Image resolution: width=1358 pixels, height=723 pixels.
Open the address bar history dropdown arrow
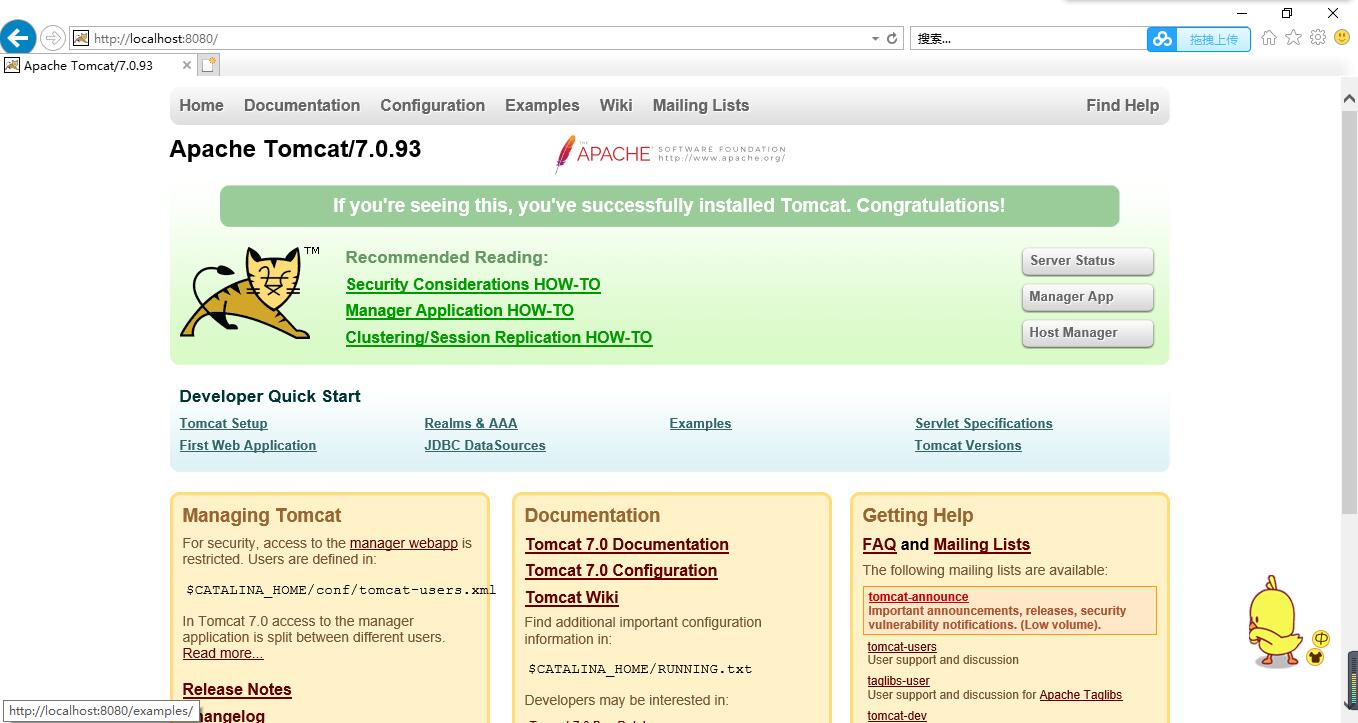(x=876, y=39)
